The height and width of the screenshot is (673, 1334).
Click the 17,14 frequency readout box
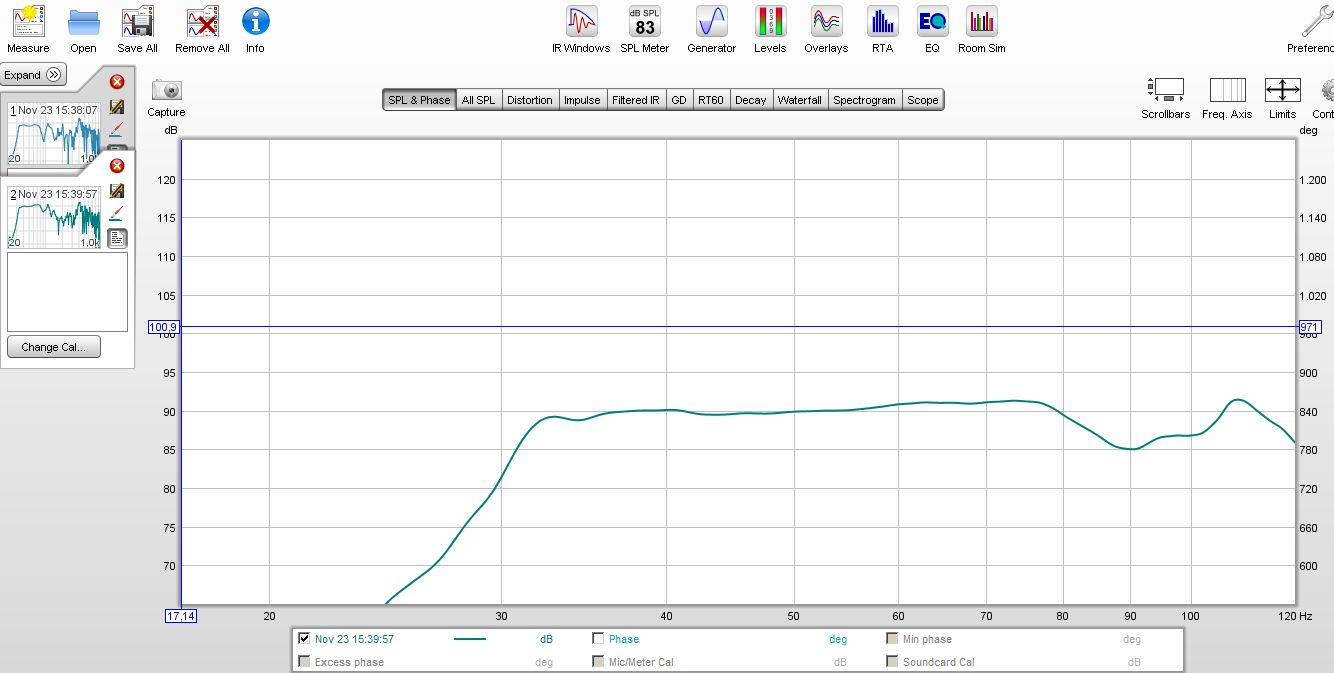[181, 616]
